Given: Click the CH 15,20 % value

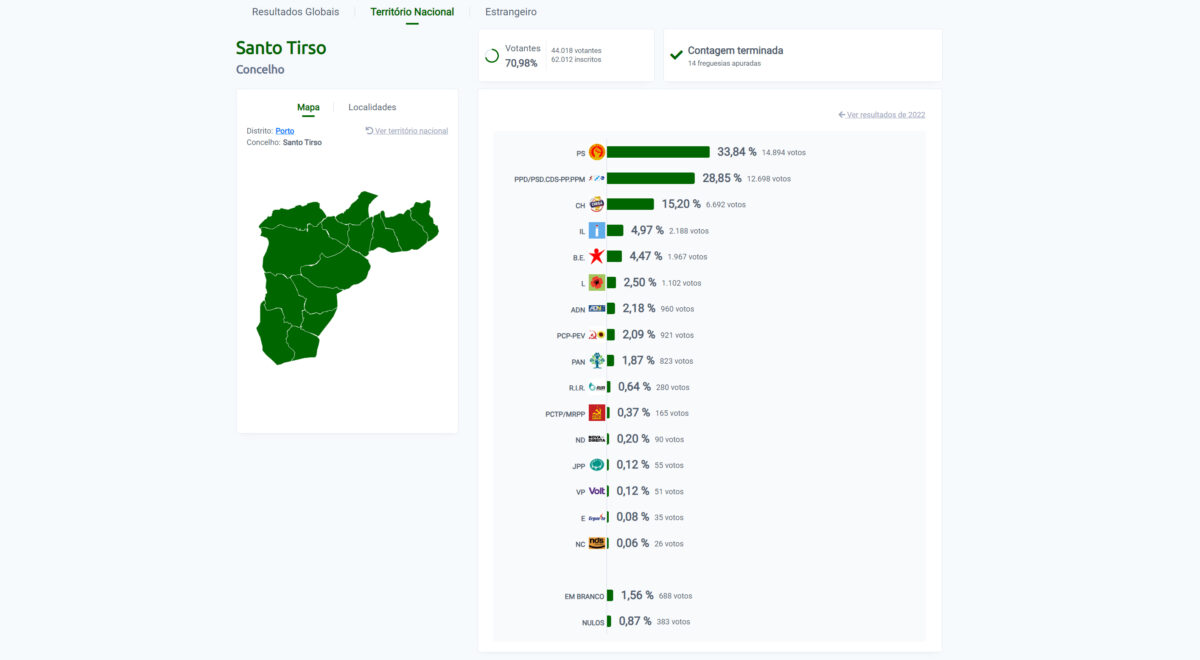Looking at the screenshot, I should pyautogui.click(x=681, y=204).
